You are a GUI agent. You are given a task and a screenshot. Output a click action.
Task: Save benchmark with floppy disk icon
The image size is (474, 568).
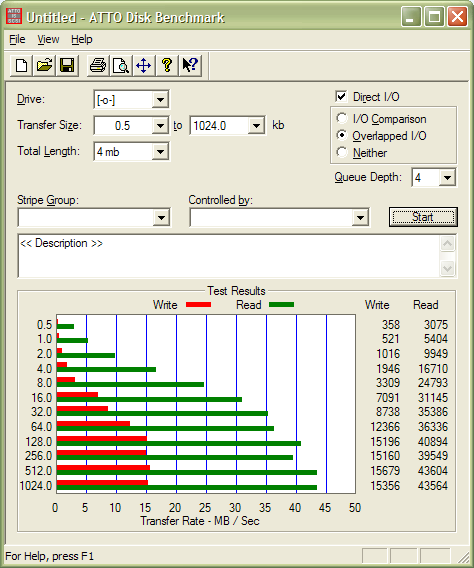click(x=67, y=66)
